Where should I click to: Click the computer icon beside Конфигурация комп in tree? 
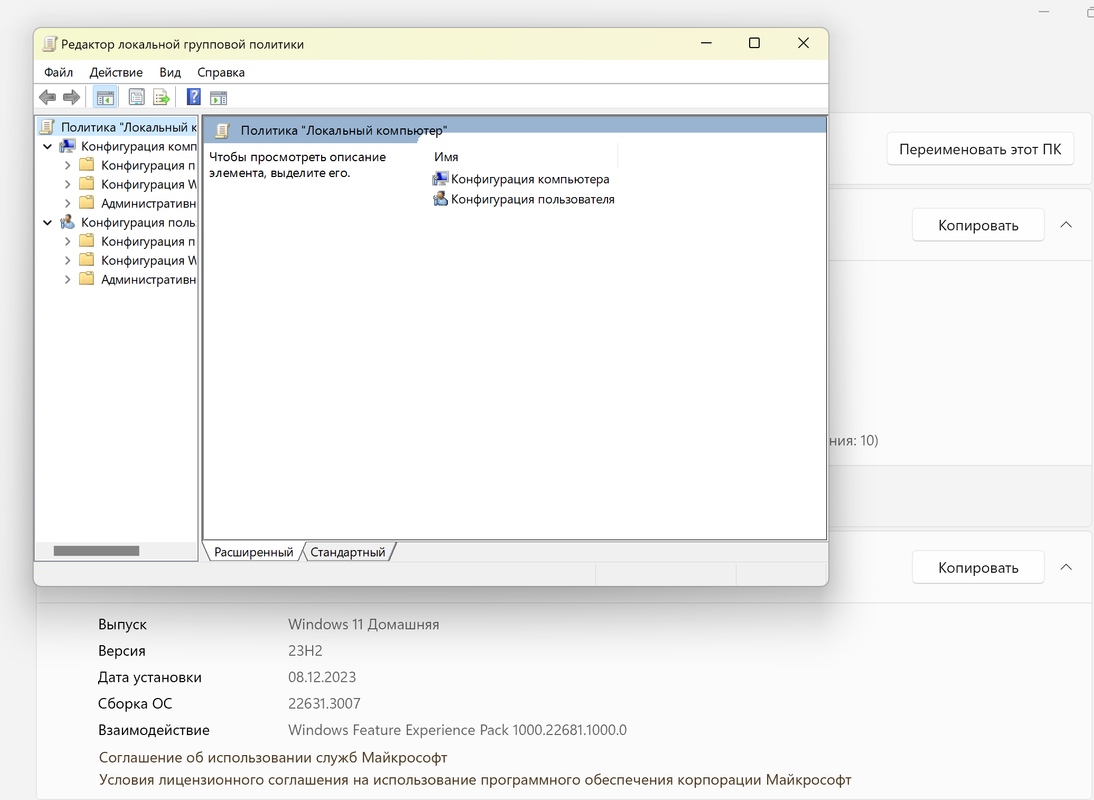click(x=68, y=146)
